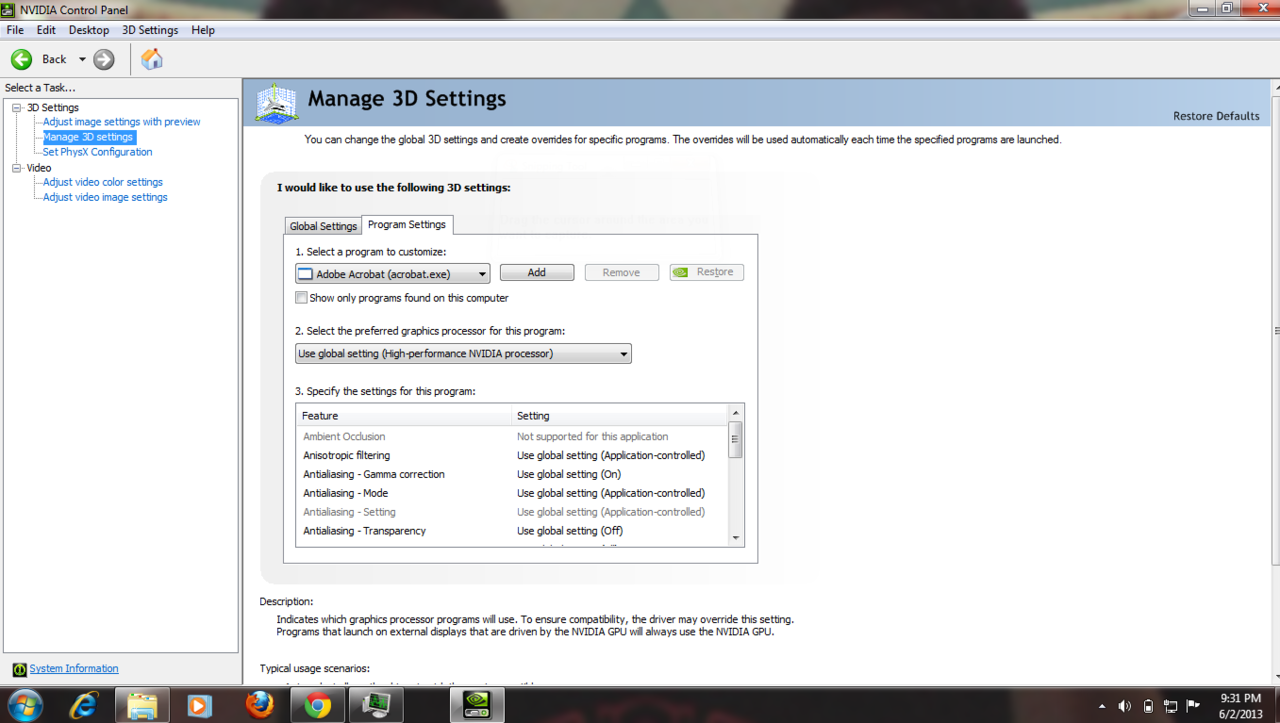Open the volume speaker tray icon

[x=1125, y=706]
